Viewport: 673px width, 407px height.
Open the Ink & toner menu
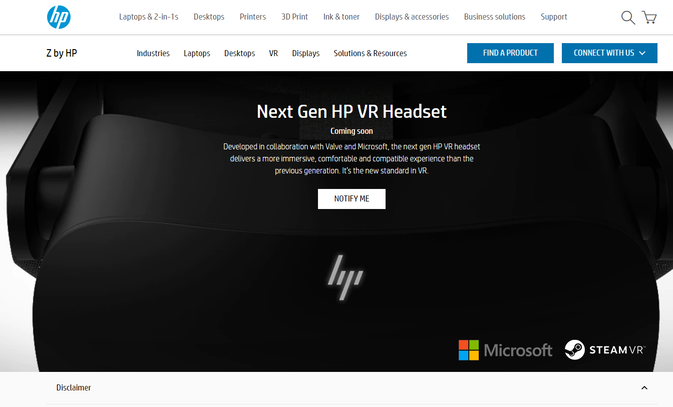tap(341, 17)
